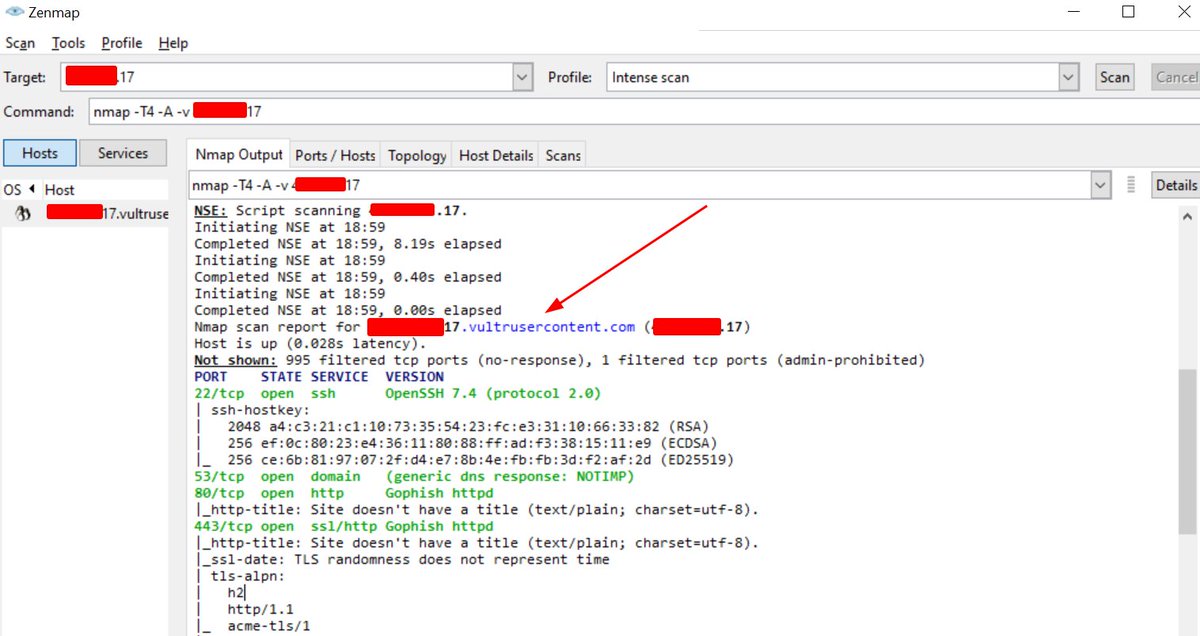
Task: Click the 53/tcp open domain line
Action: point(414,476)
